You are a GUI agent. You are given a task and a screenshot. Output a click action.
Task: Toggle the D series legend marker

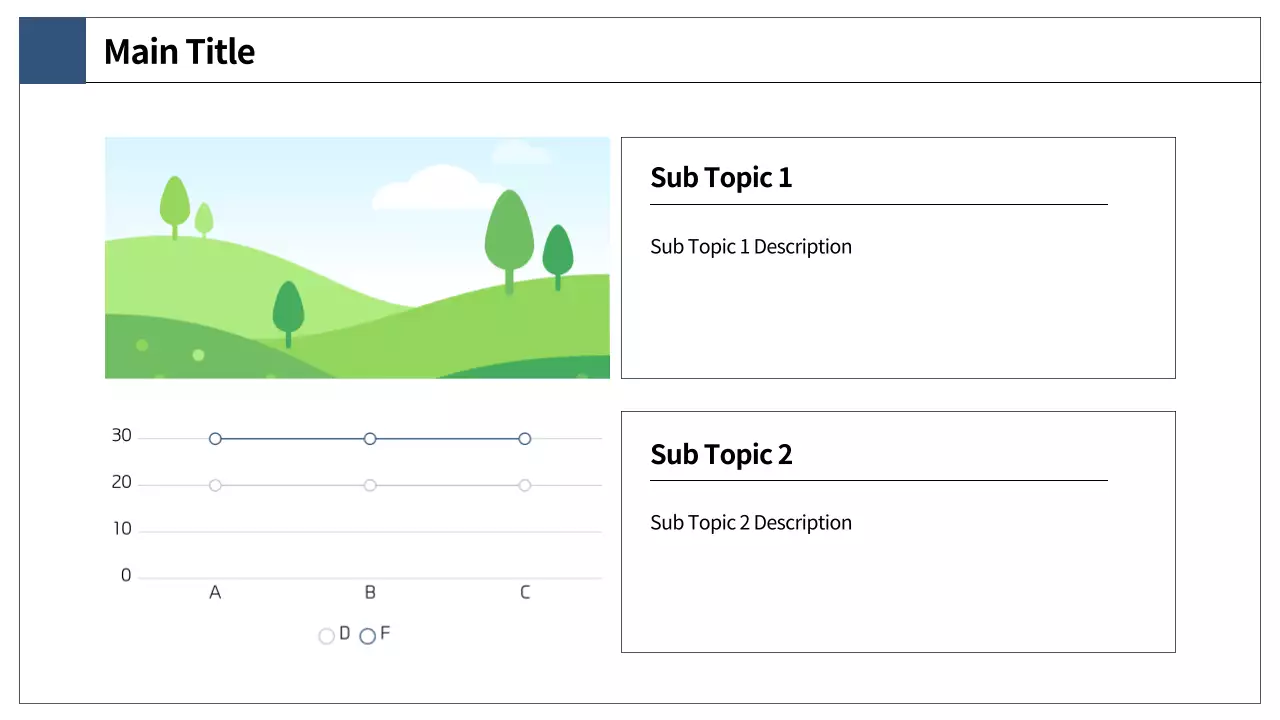click(327, 636)
